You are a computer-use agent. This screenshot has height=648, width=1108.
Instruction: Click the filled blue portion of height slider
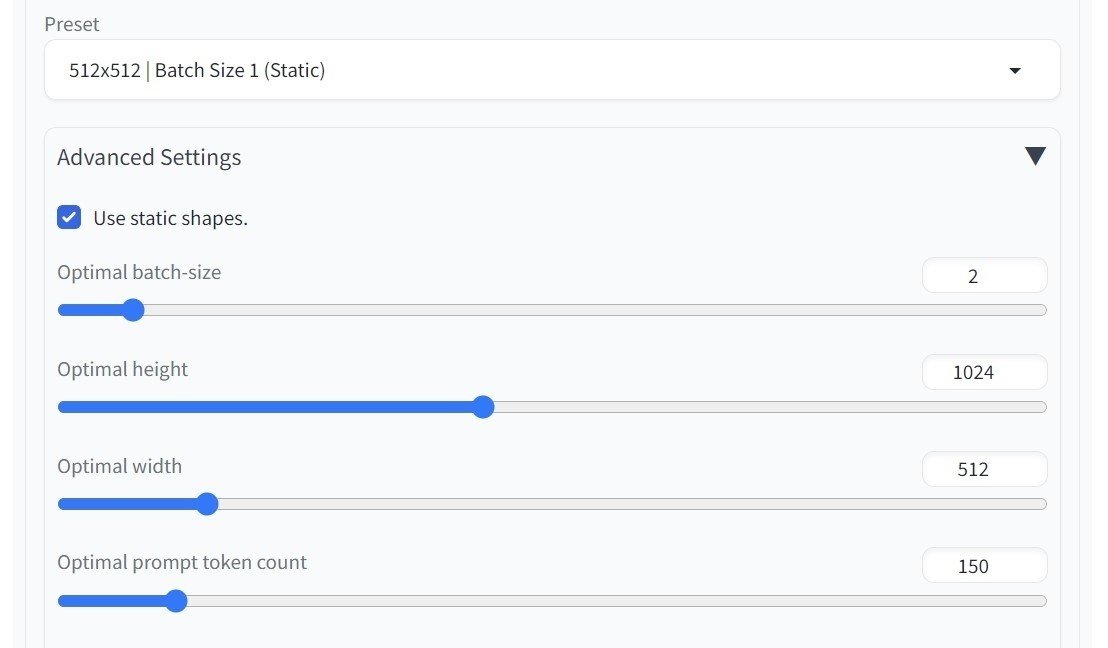pos(270,407)
